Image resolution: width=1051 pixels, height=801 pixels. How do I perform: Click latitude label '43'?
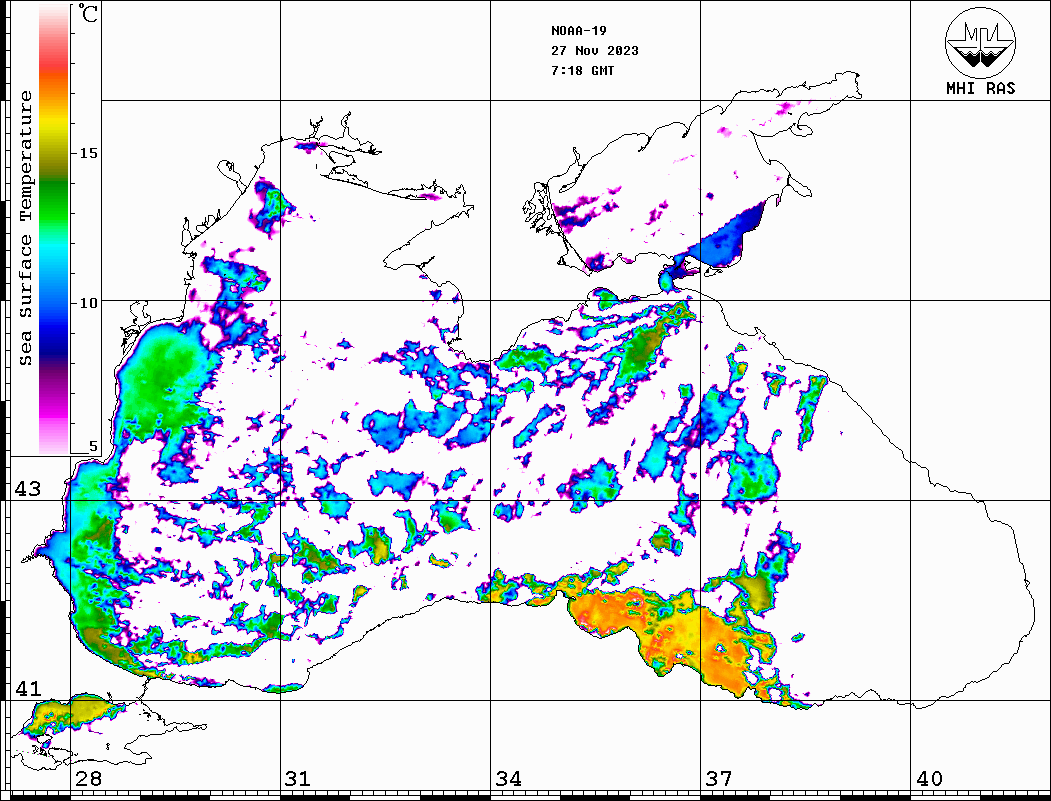tap(28, 489)
